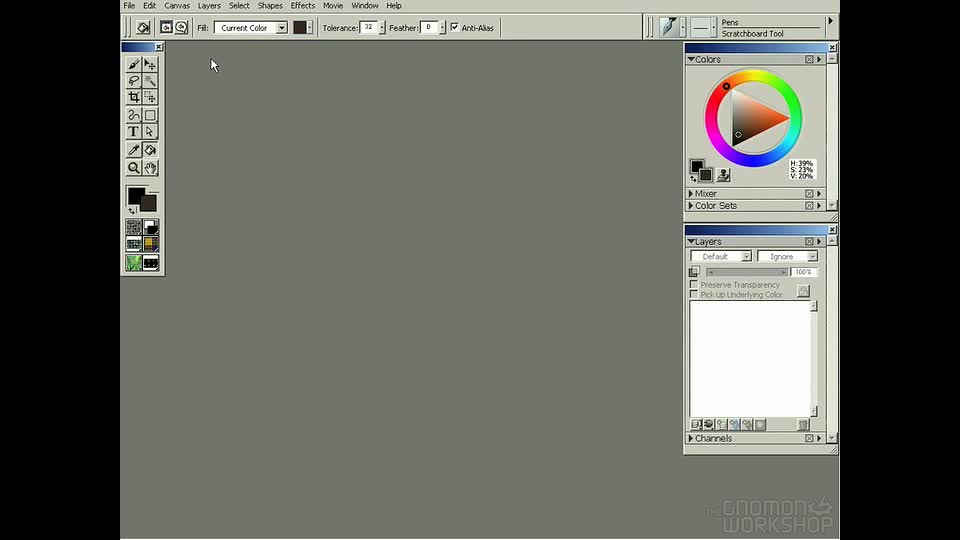Open the brush variant stroke selector

[x=701, y=27]
